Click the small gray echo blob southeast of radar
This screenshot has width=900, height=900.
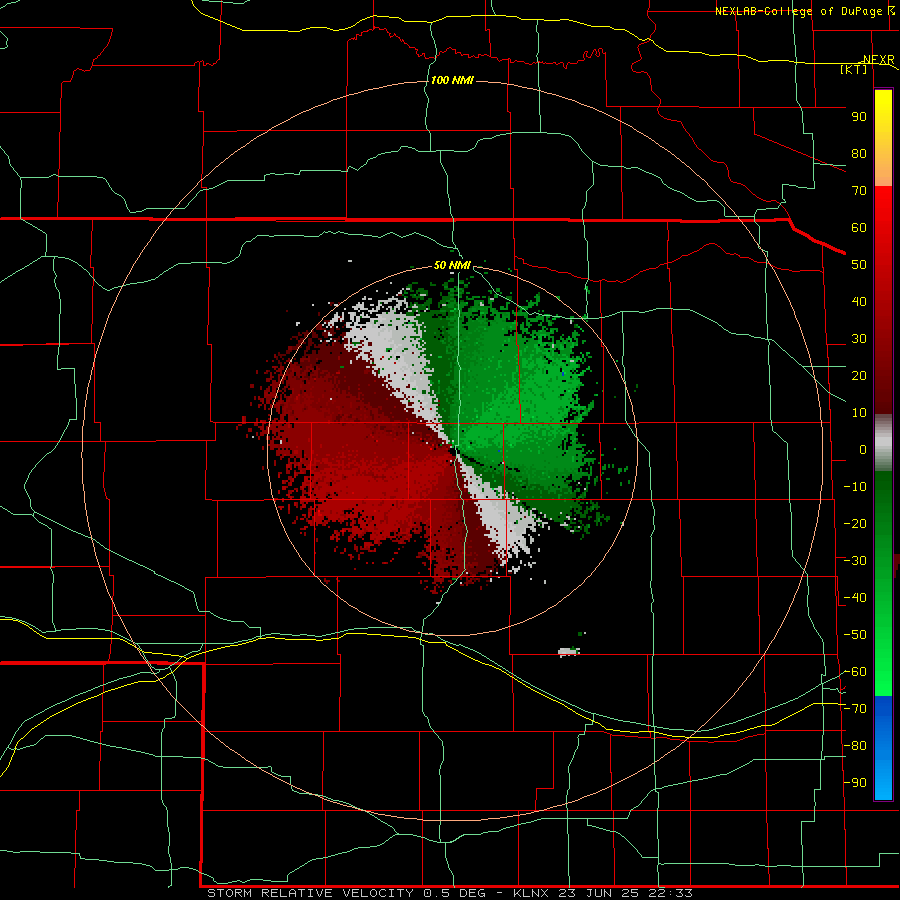(x=569, y=651)
